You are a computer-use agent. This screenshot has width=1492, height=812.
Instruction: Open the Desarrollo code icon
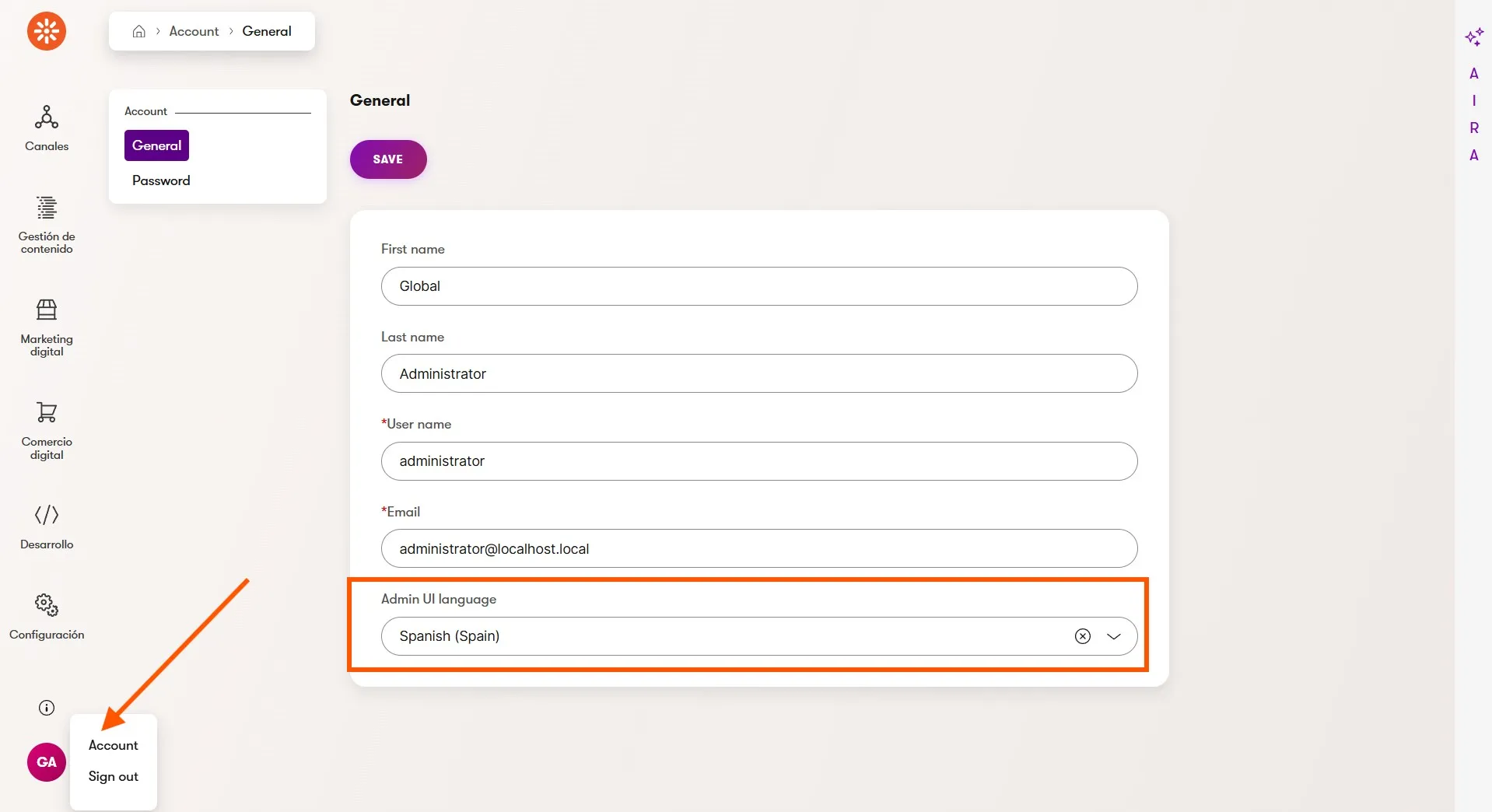pyautogui.click(x=47, y=515)
